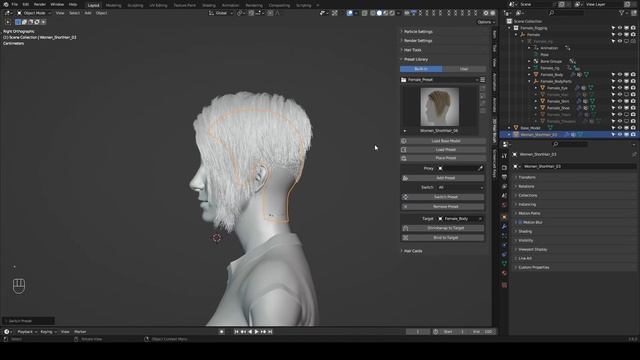Expand the Hair Cards panel
Screen dimensions: 640x360
[413, 251]
